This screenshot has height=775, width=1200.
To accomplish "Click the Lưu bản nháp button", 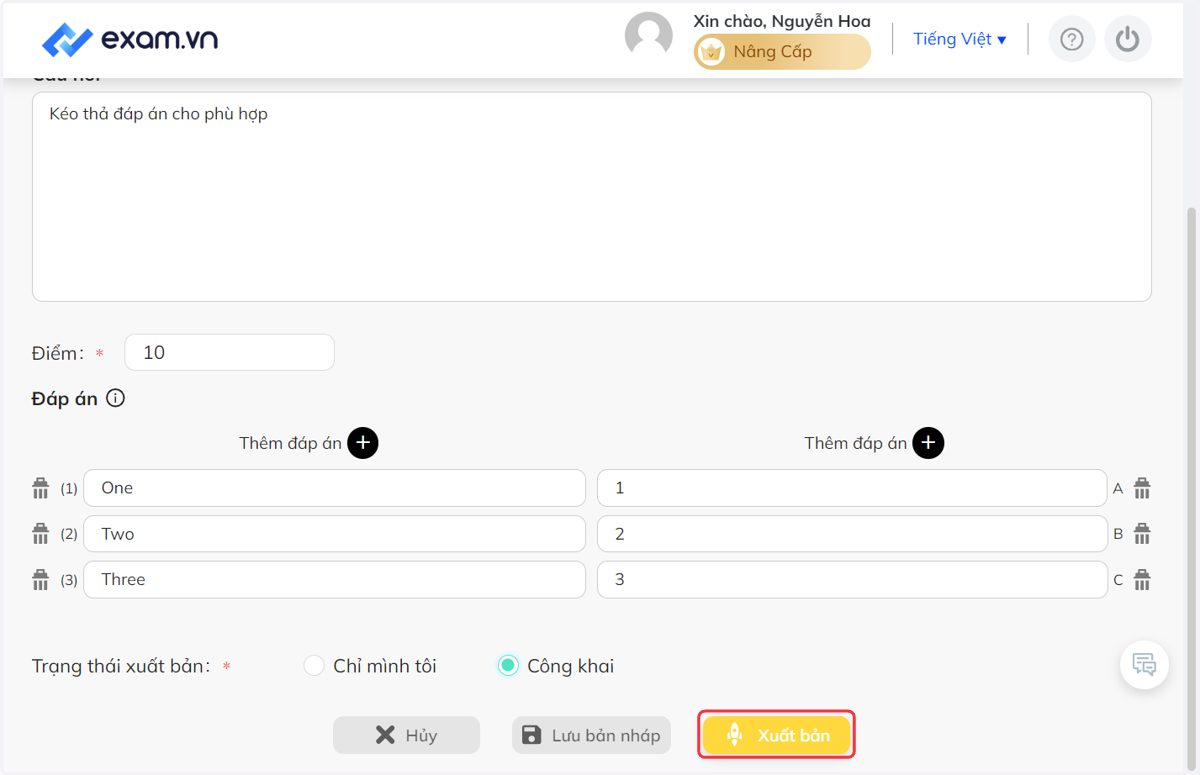I will pos(591,735).
